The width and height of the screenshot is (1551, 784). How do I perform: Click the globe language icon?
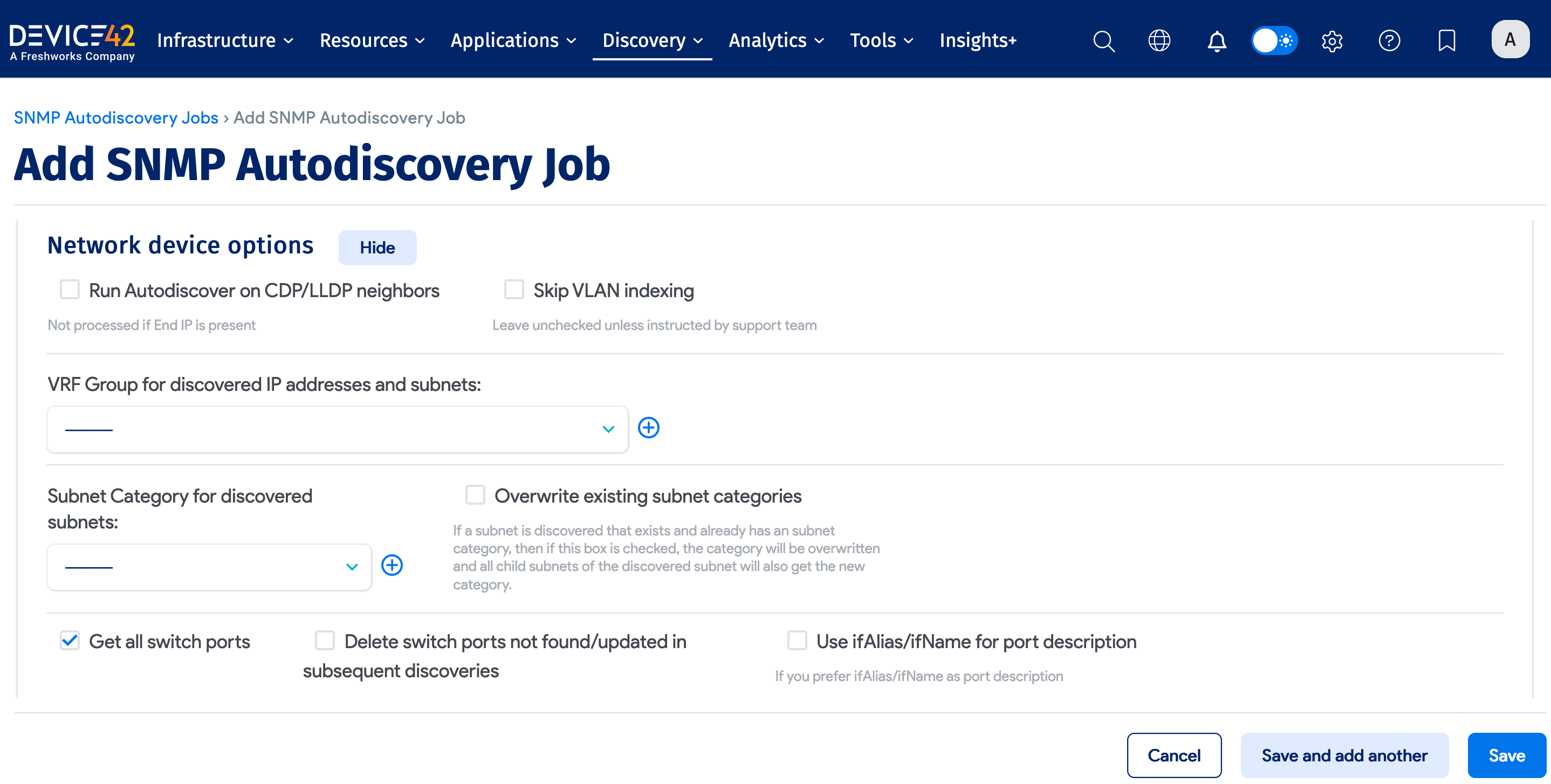click(x=1158, y=40)
